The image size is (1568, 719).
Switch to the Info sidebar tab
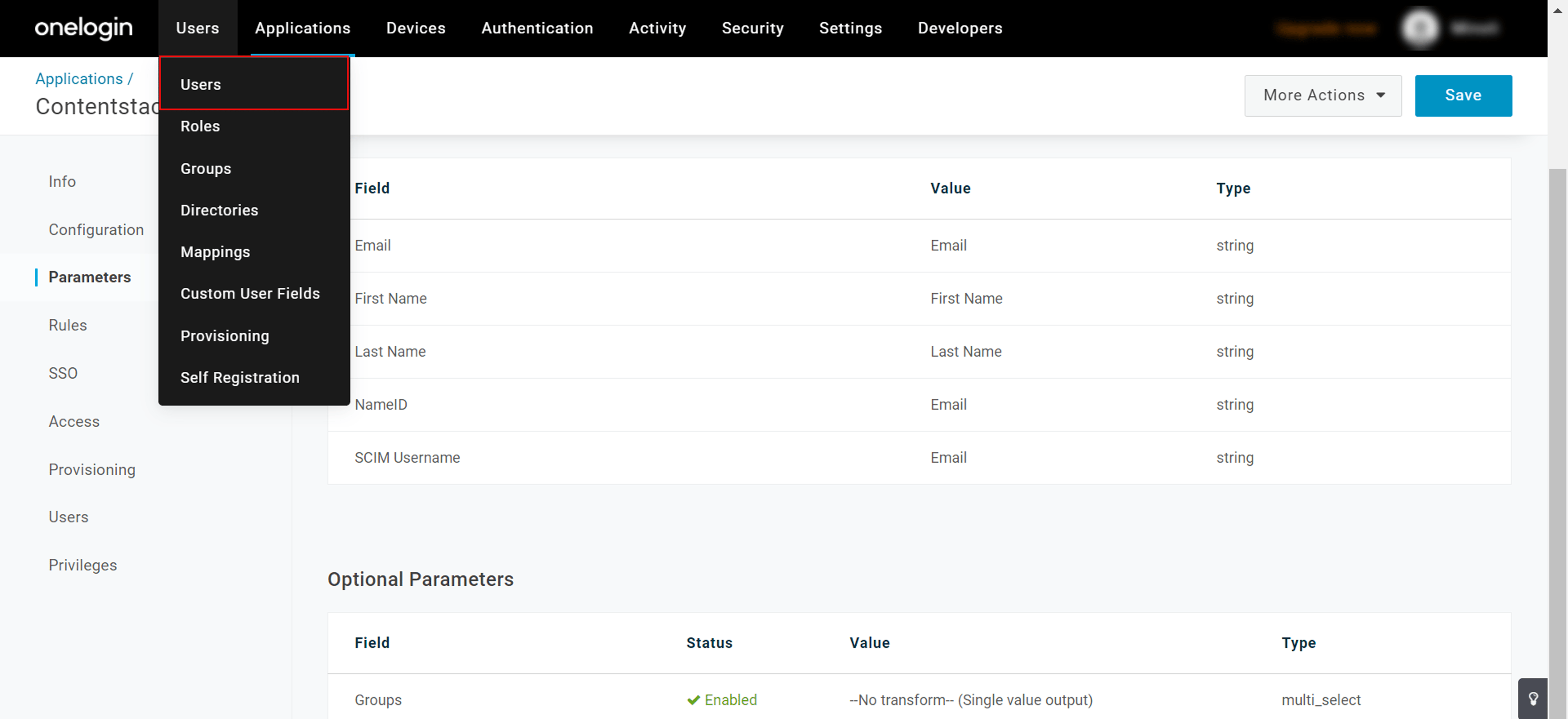[x=62, y=181]
